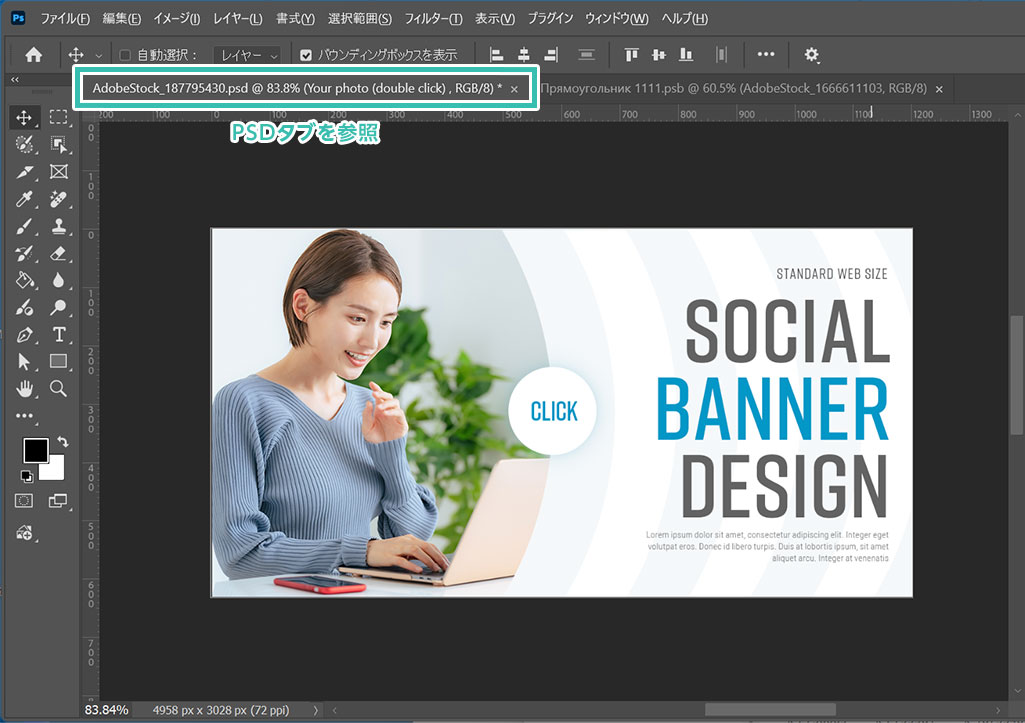Reset to default black and white colors
Viewport: 1025px width, 723px height.
[x=26, y=476]
